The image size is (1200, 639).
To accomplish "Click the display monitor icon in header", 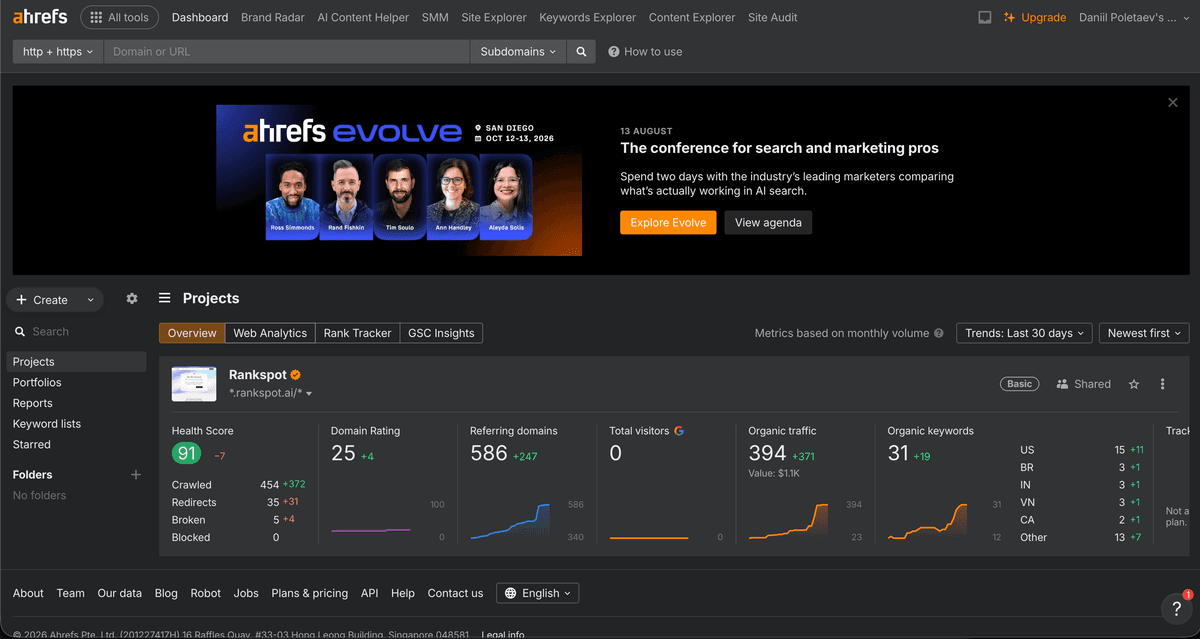I will click(x=985, y=17).
